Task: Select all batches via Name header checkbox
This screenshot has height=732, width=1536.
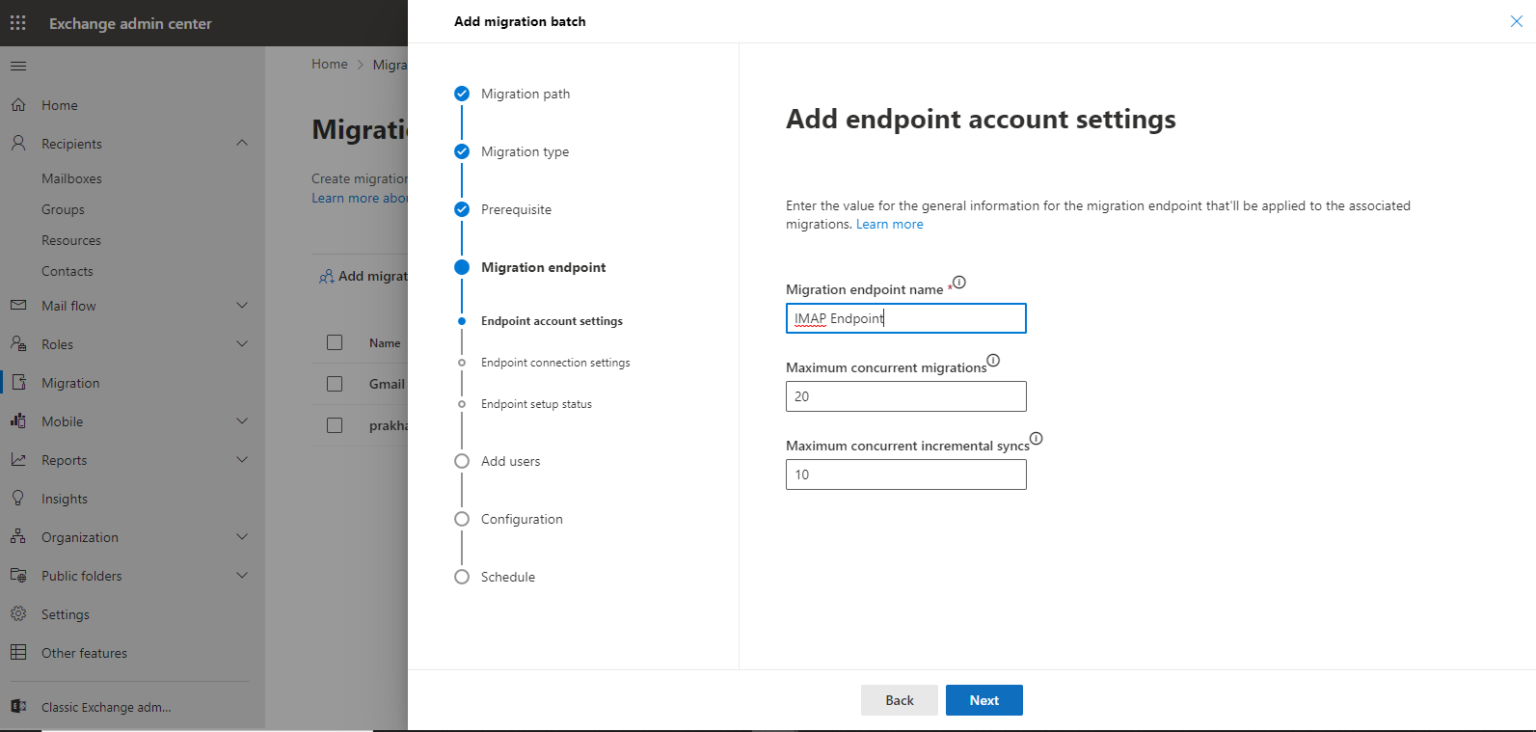Action: coord(334,342)
